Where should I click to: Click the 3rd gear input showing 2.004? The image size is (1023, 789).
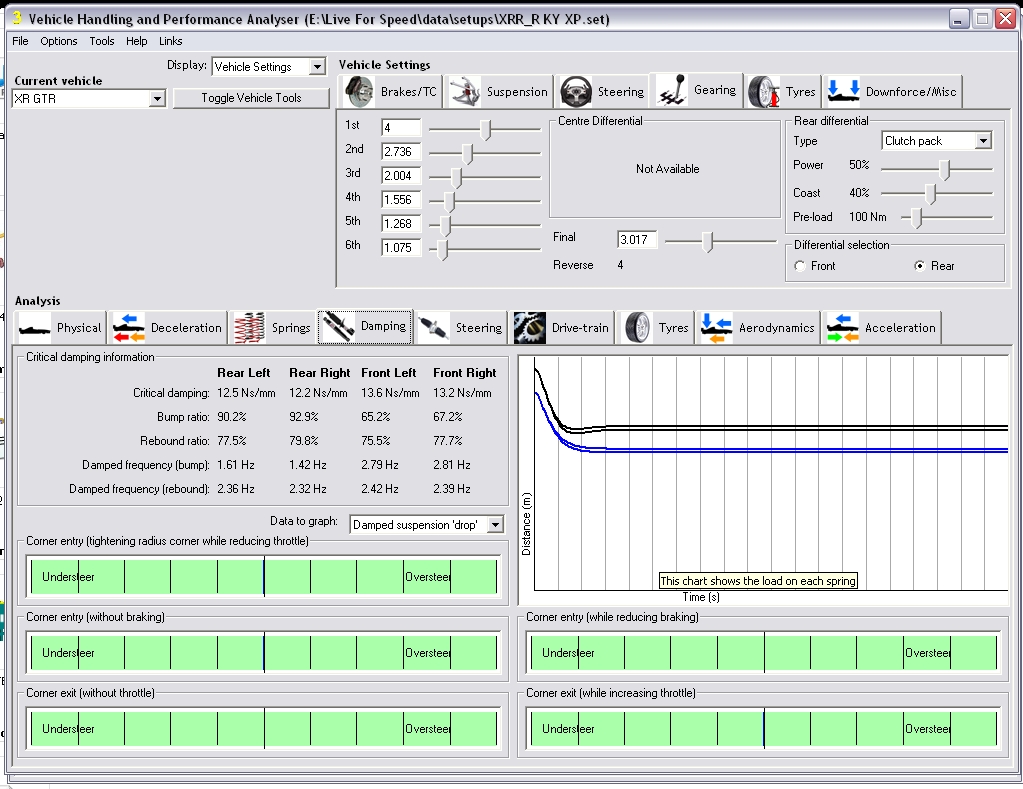coord(401,176)
